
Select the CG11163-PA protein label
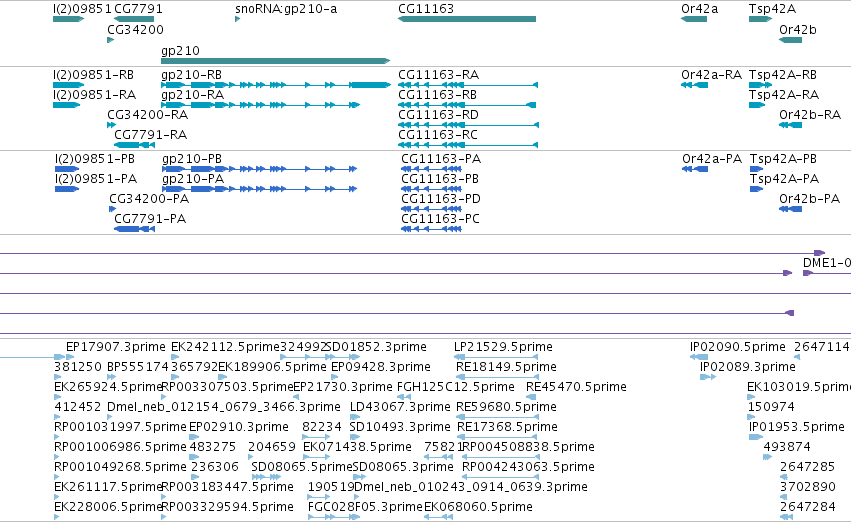[x=441, y=159]
